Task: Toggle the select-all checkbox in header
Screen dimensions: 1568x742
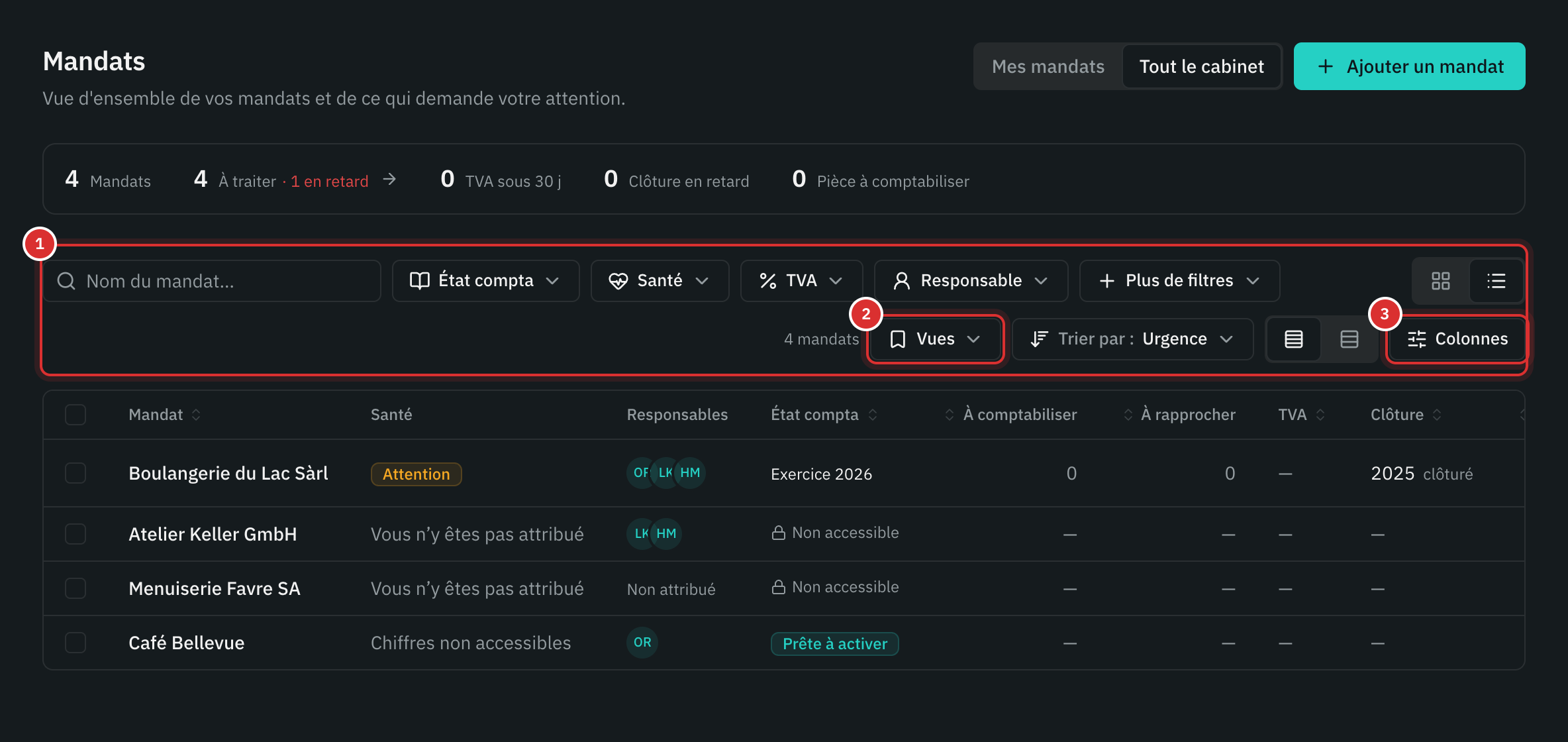Action: pos(75,415)
